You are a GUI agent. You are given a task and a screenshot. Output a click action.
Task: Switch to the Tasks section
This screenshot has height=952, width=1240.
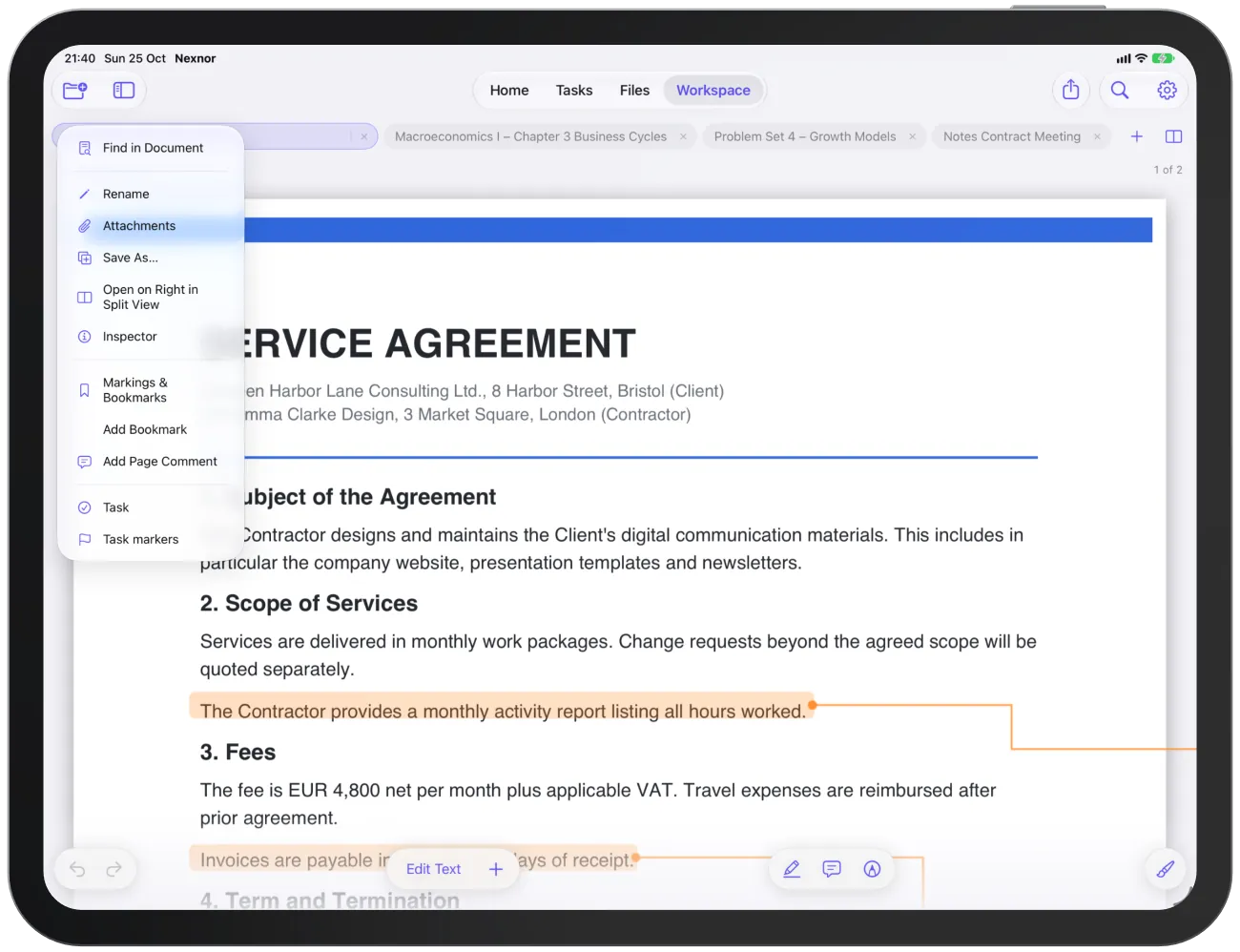[x=574, y=91]
